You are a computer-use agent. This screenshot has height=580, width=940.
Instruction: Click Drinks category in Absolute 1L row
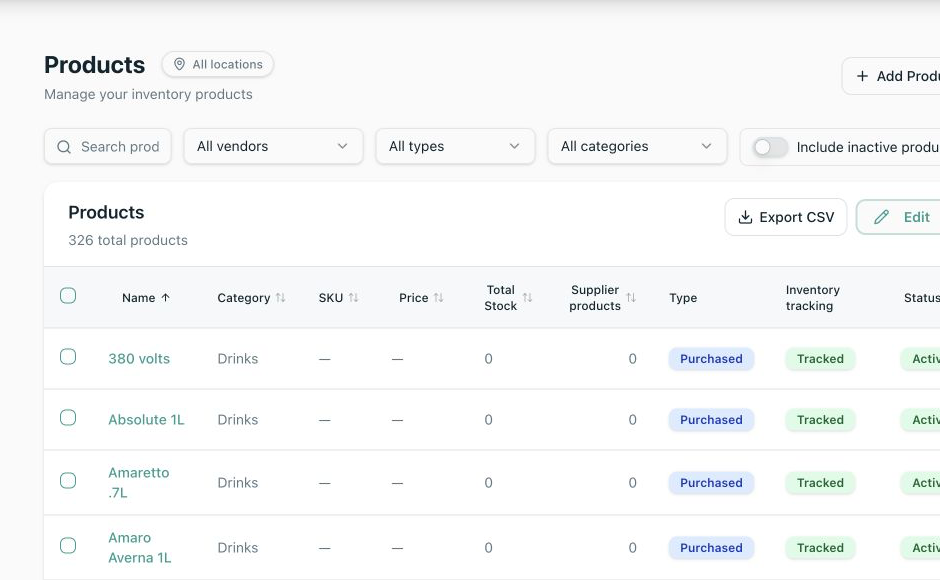point(237,420)
